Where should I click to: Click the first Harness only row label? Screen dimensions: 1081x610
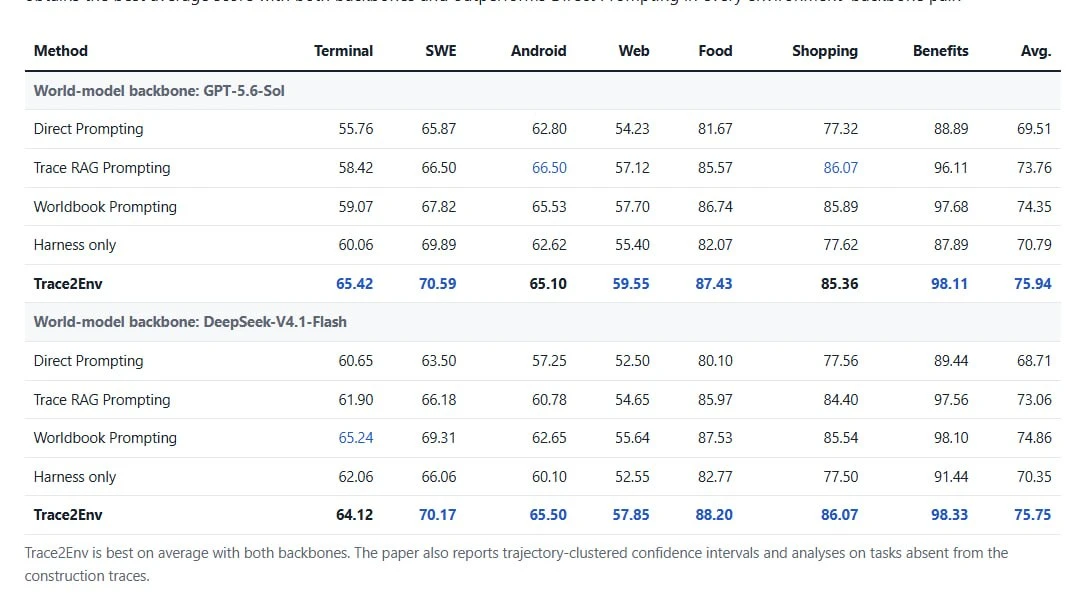[74, 245]
